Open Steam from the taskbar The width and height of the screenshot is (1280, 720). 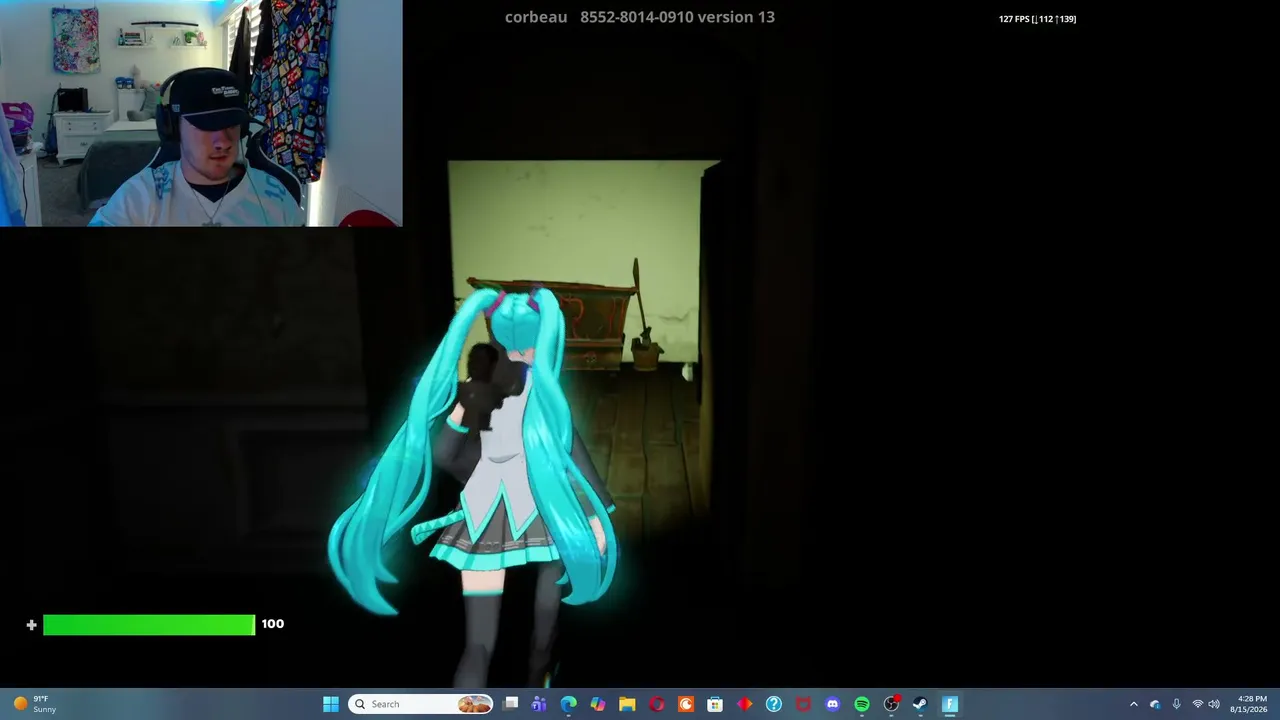920,704
